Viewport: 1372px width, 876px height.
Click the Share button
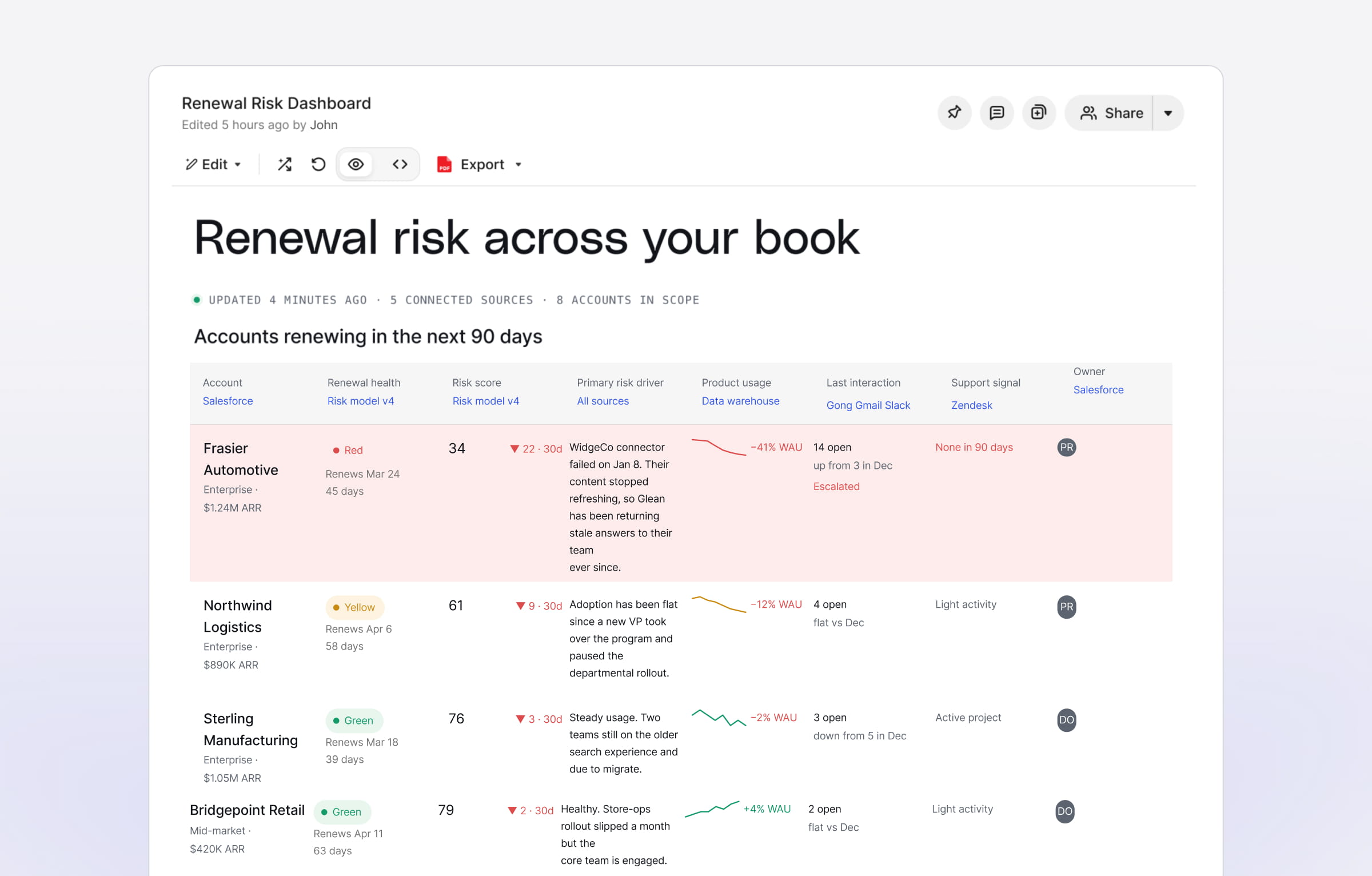click(1110, 113)
